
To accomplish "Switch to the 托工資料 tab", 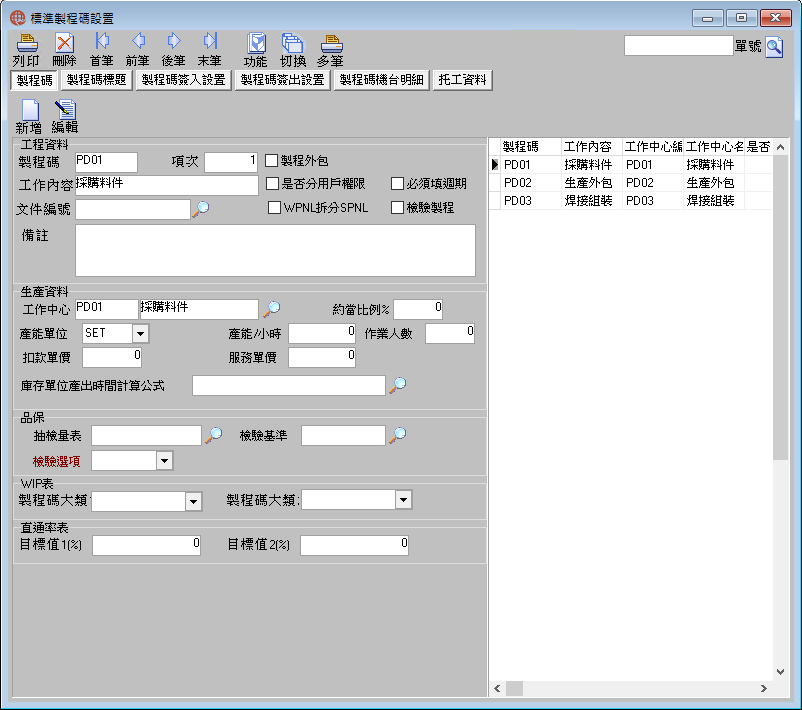I will point(462,80).
